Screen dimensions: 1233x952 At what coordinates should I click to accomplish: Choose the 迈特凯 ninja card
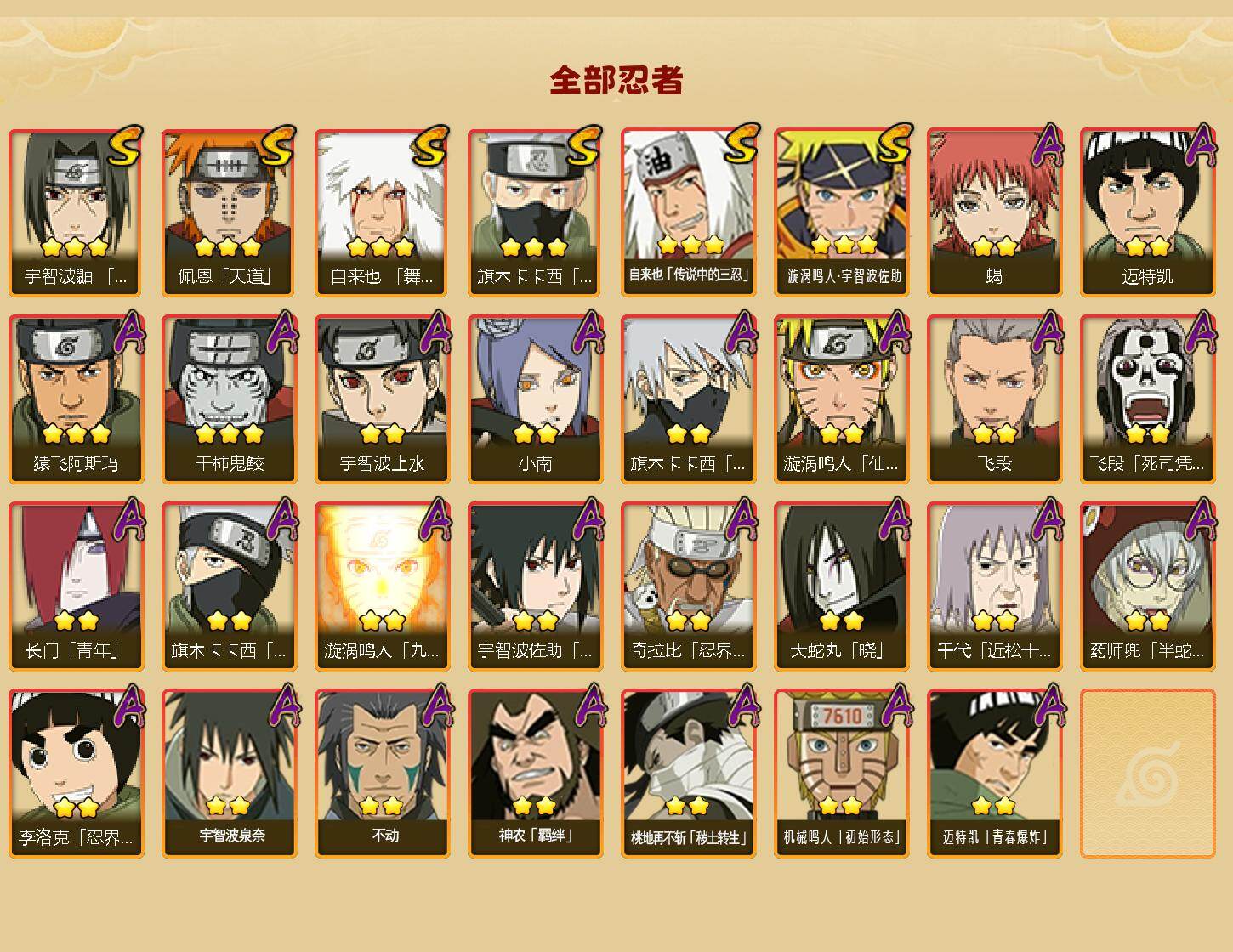[x=1147, y=212]
